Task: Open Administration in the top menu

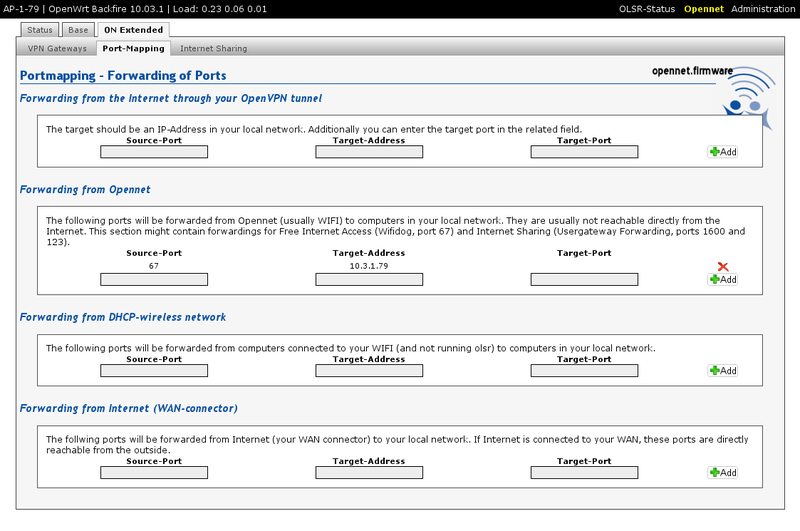Action: click(763, 9)
